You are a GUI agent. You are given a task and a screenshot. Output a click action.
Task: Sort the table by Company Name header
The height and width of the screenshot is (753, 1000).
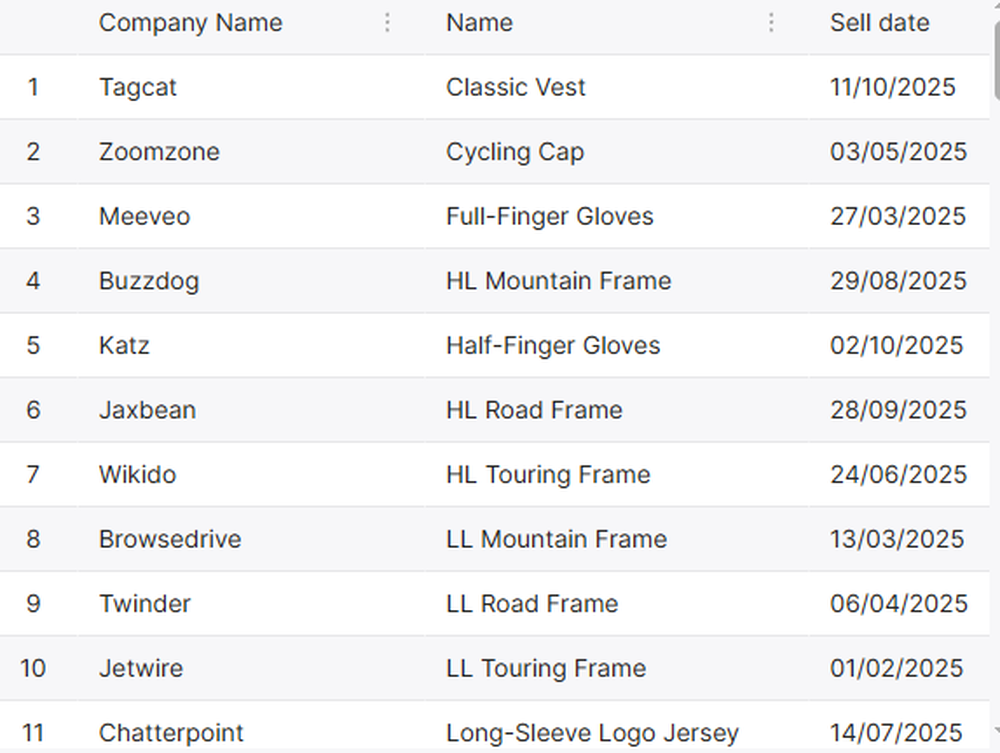[x=190, y=22]
